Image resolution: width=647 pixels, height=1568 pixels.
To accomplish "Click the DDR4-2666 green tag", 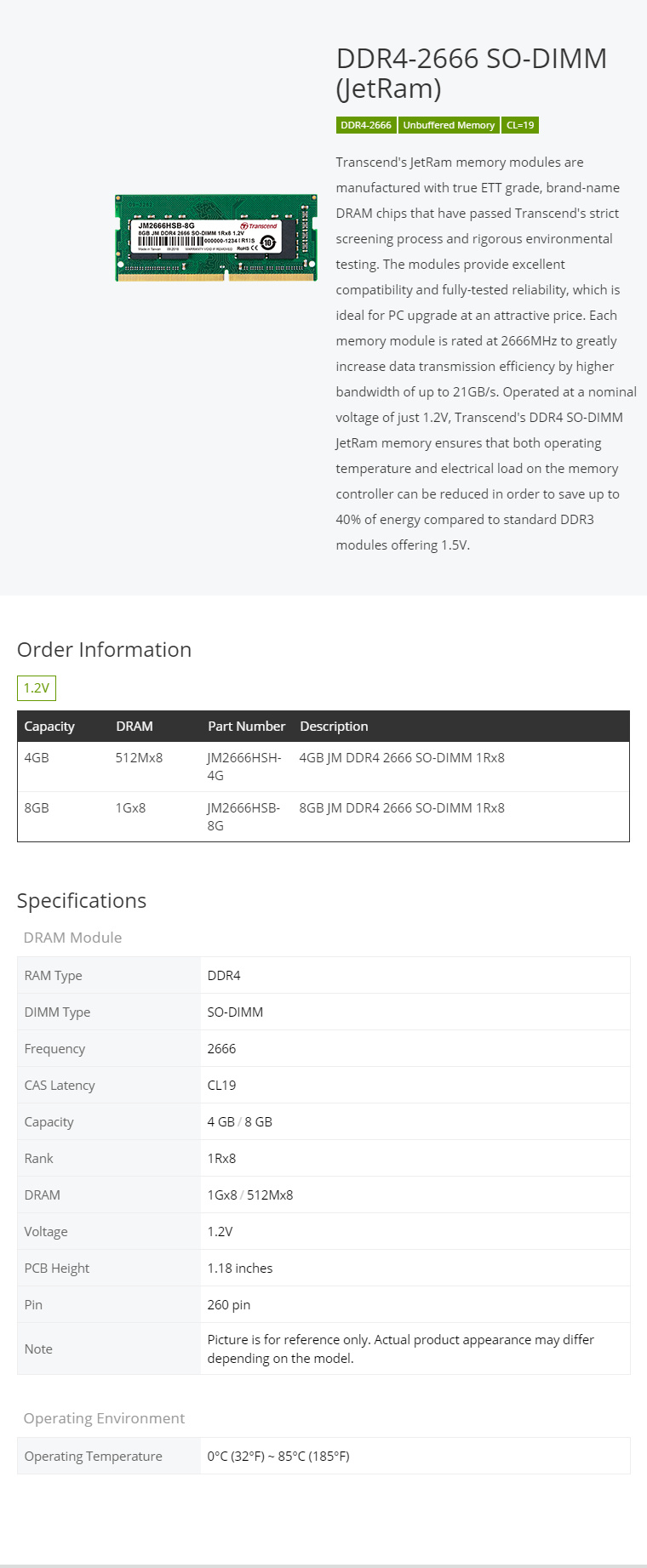I will point(366,125).
